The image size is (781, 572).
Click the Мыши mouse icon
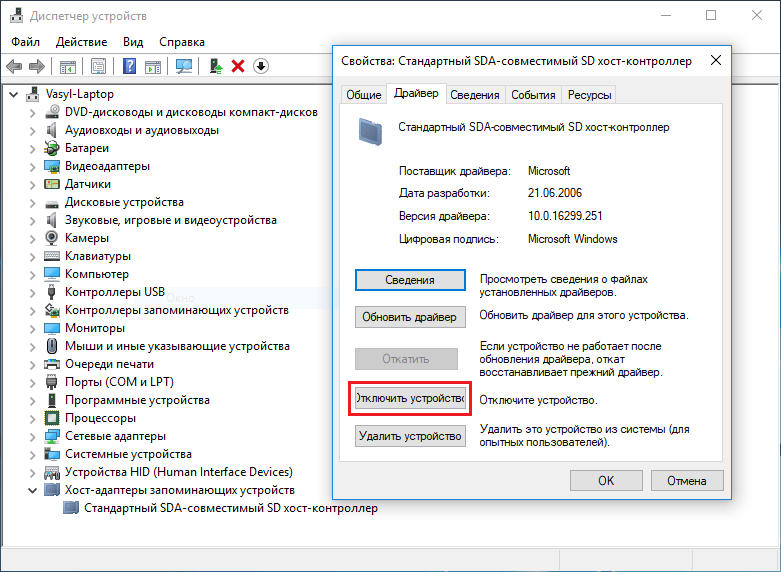[x=51, y=345]
